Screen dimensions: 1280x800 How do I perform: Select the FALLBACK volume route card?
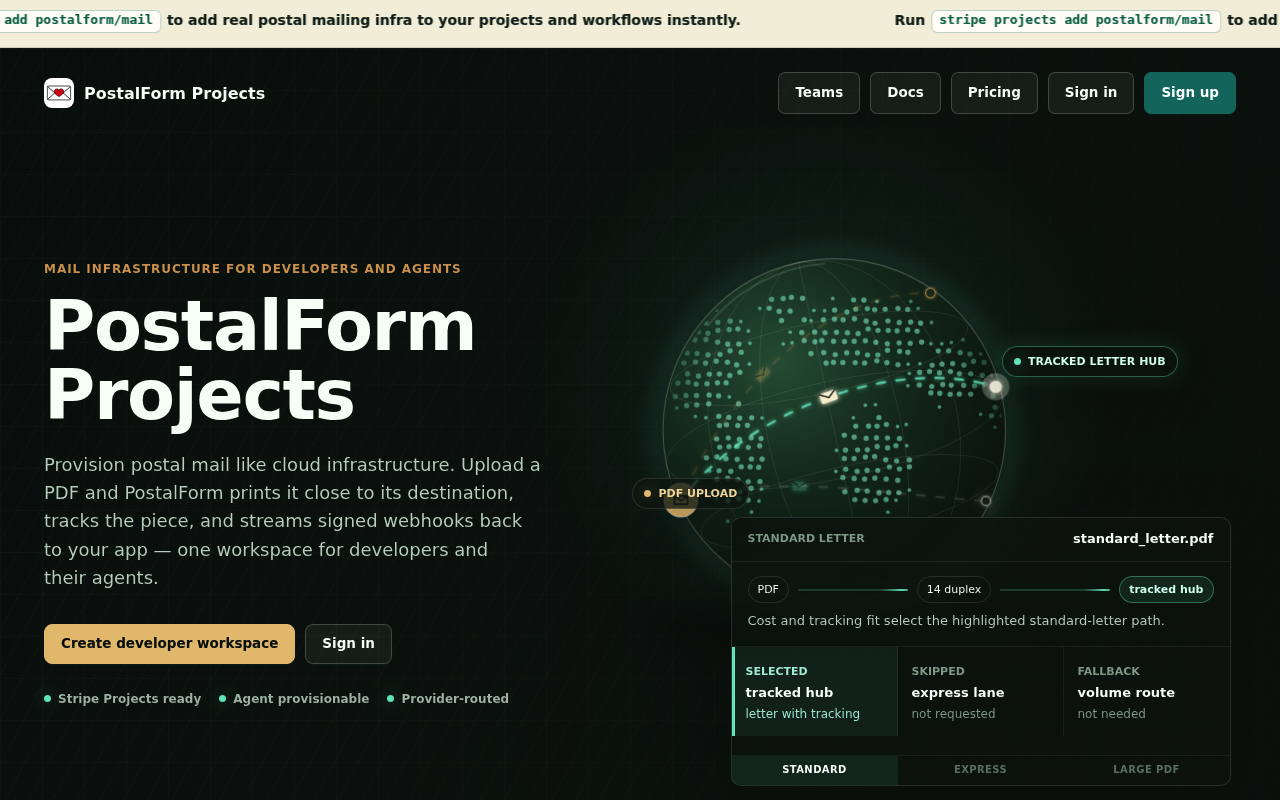(1147, 692)
